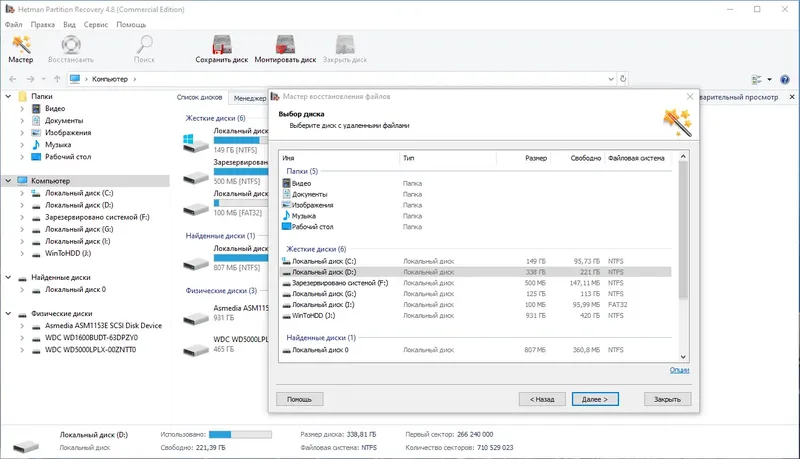Click the Далее button
Screen dimensions: 800x459
595,399
